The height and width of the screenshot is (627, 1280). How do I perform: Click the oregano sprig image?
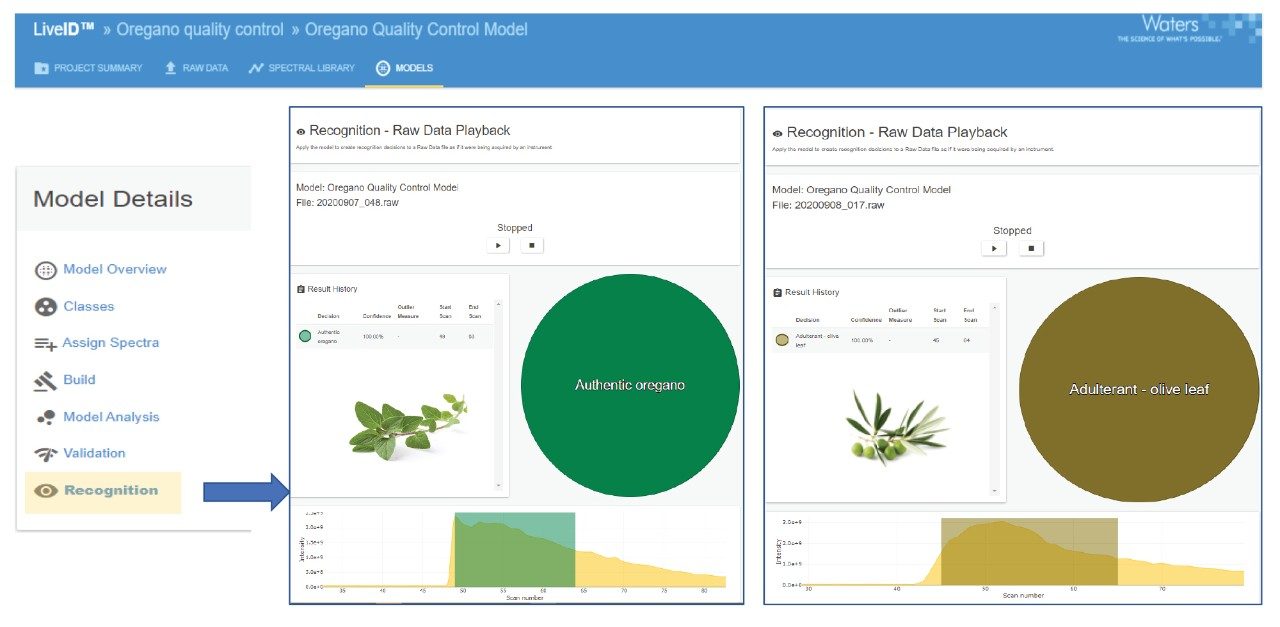pos(407,425)
